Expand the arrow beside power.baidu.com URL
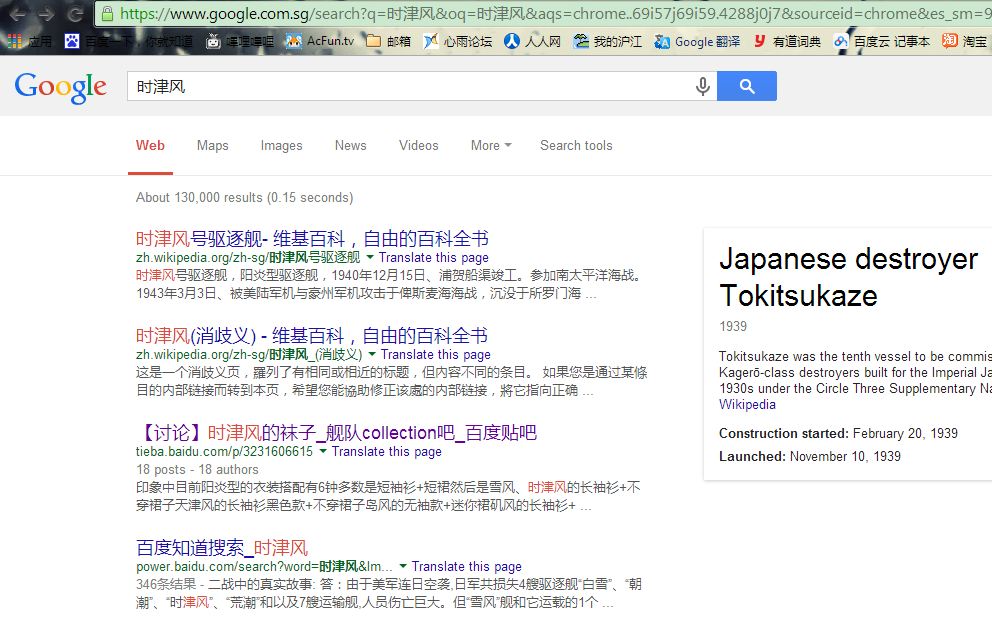 point(403,566)
